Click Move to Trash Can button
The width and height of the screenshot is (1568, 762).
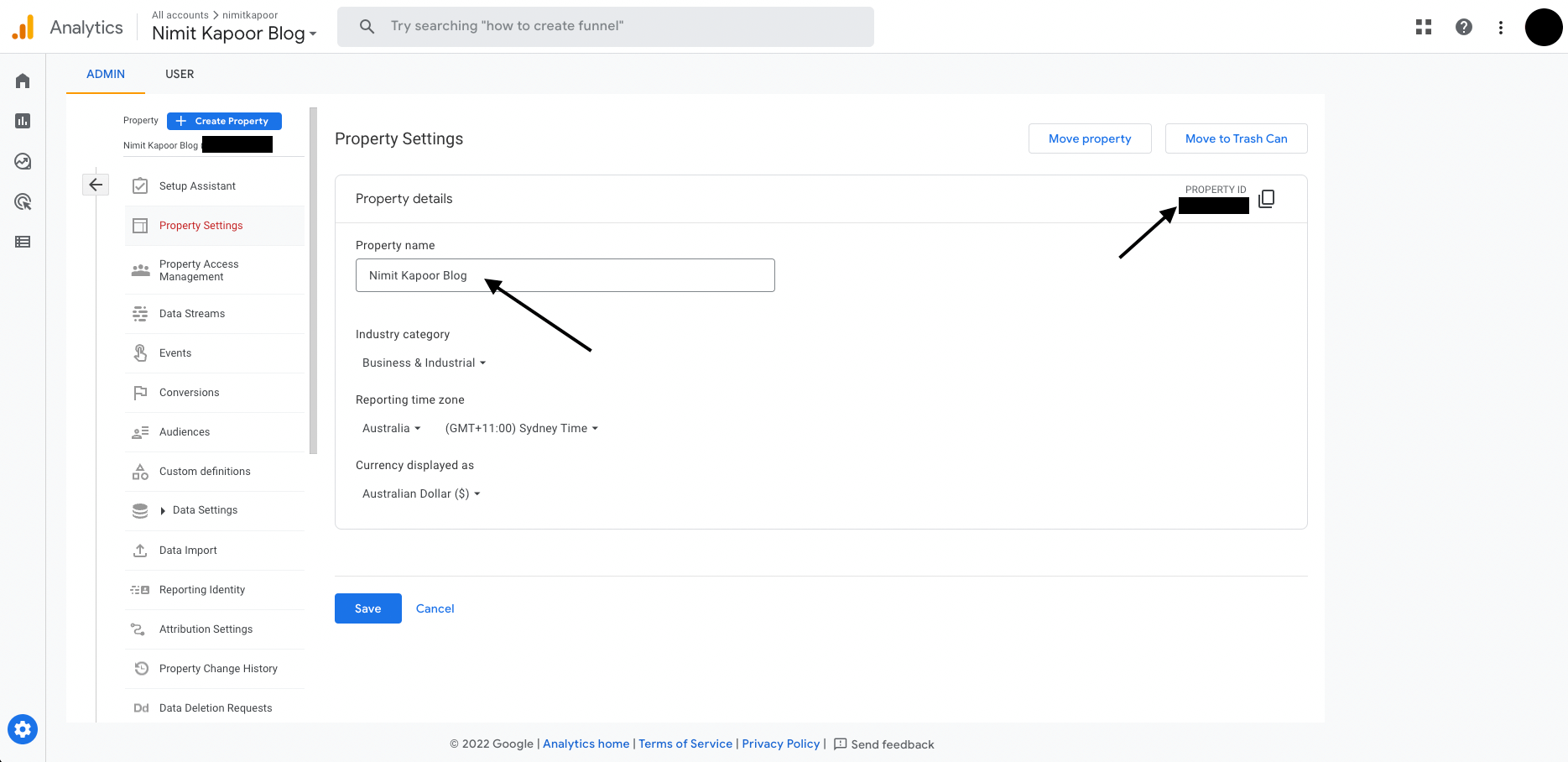(x=1236, y=138)
